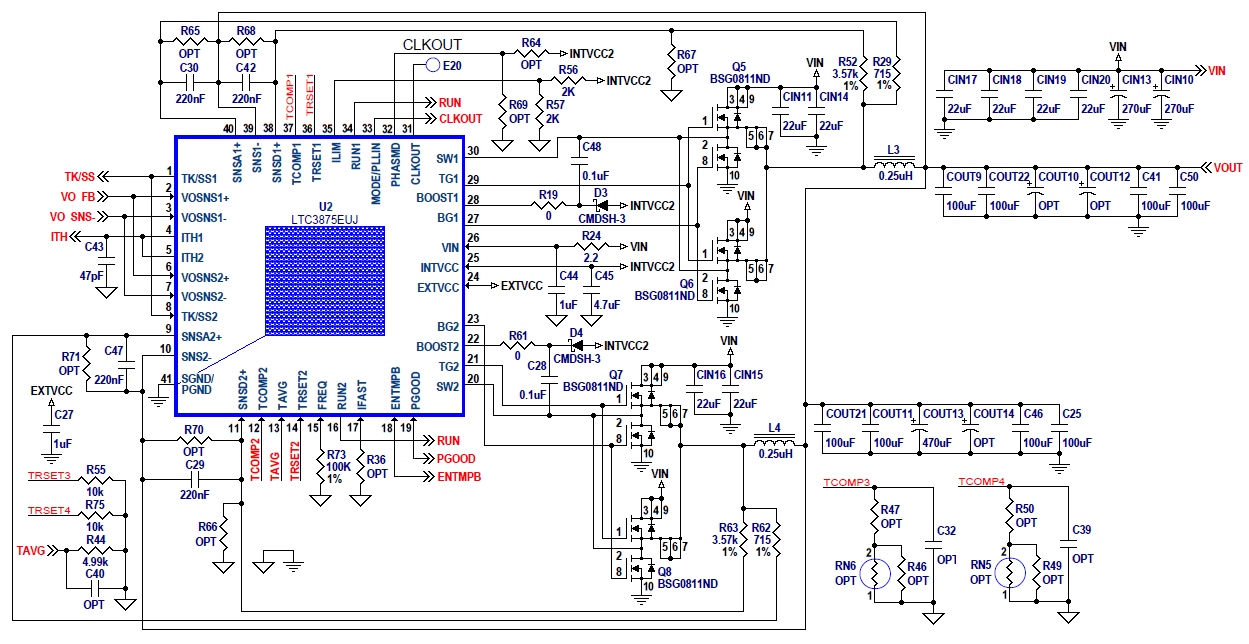Select the D4 CMDSH-3 diode symbol

(576, 346)
